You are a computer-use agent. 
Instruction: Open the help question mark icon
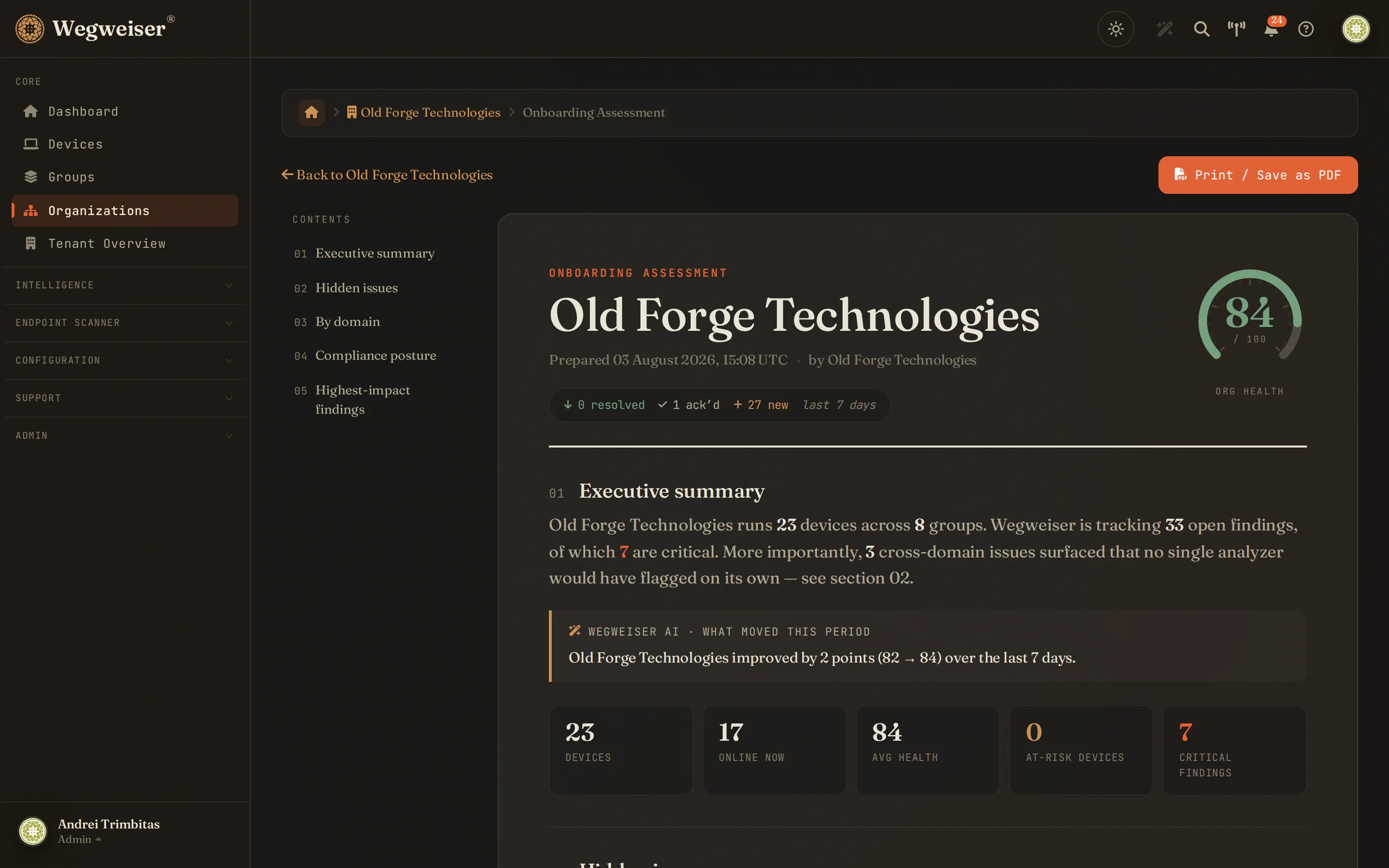tap(1306, 29)
